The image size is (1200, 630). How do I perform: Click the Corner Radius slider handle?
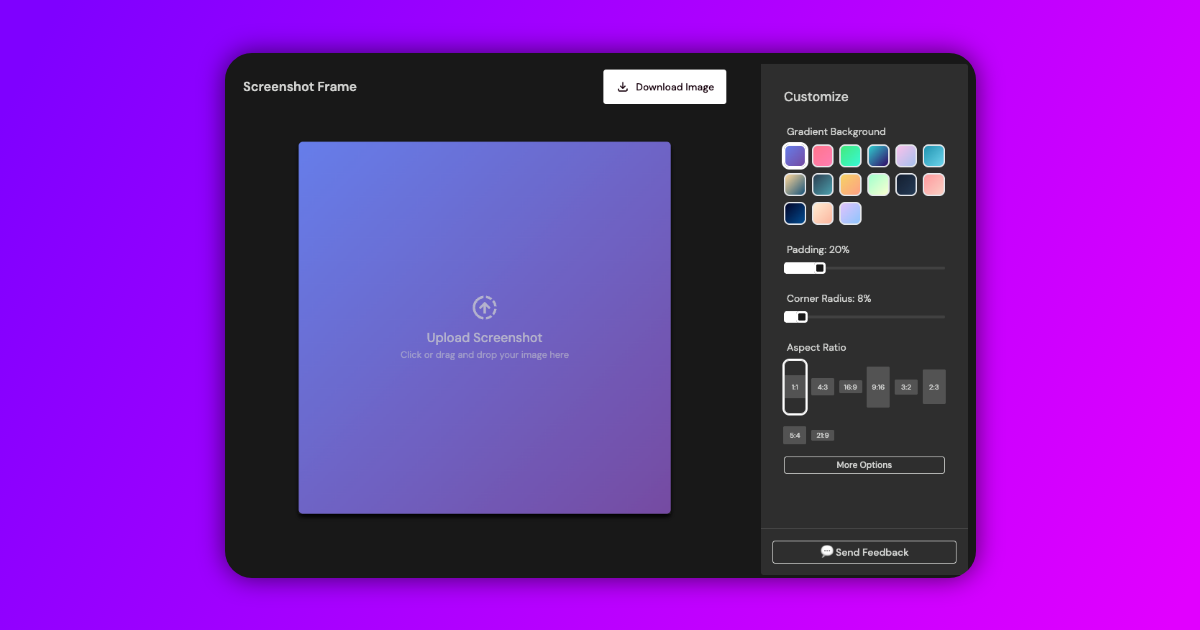pos(802,317)
